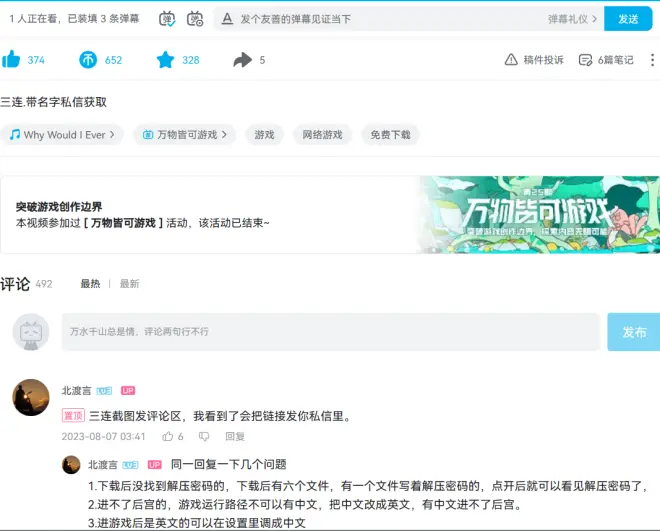Open the danmaku settings icon

pyautogui.click(x=195, y=18)
